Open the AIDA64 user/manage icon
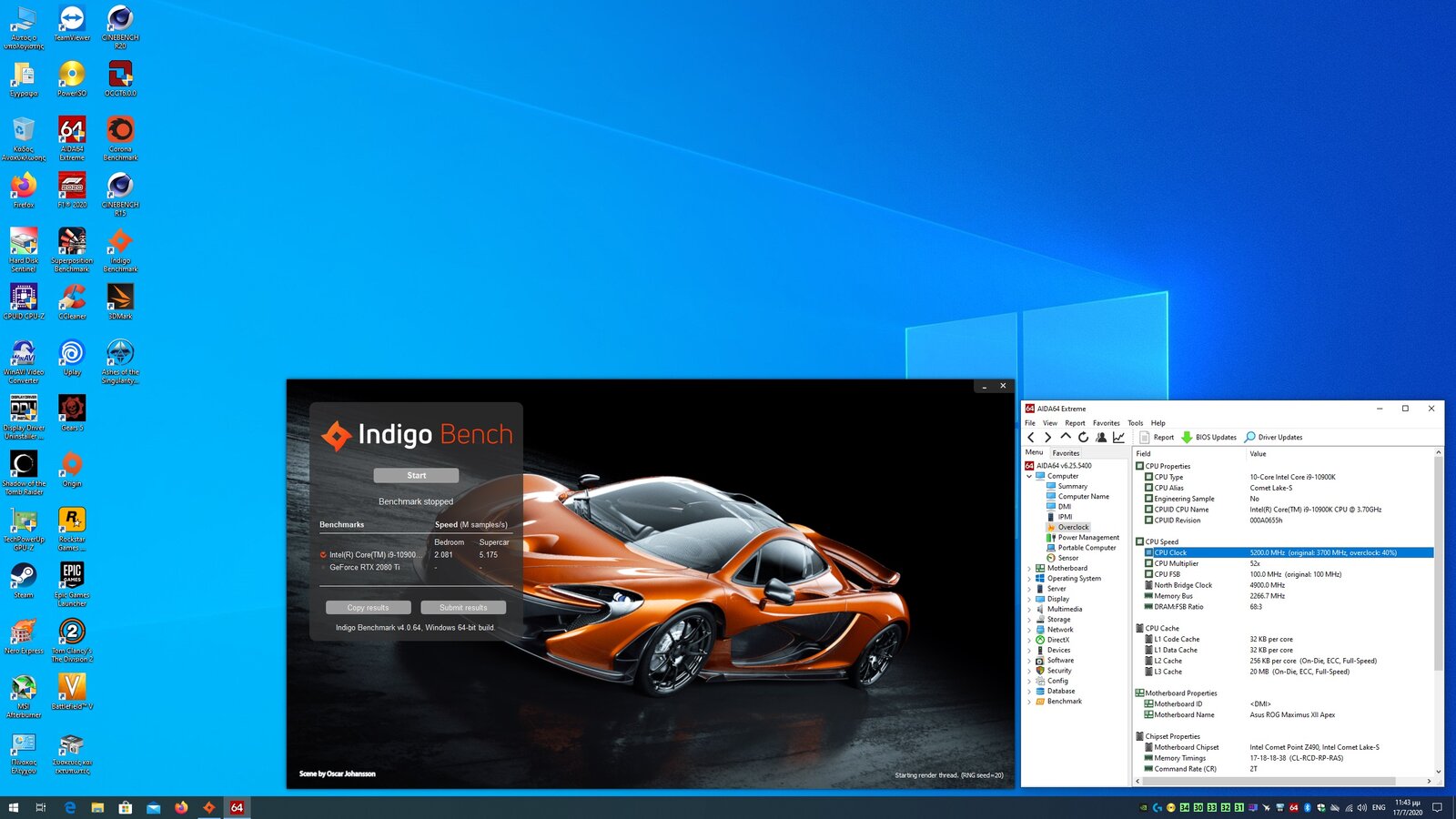1456x819 pixels. click(x=1101, y=438)
